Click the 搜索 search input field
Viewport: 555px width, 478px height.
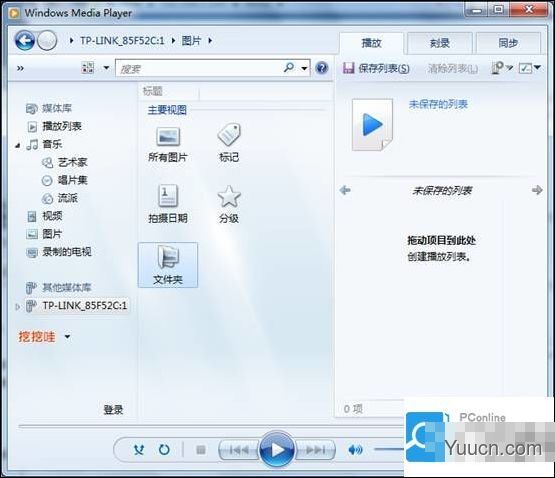tap(200, 68)
